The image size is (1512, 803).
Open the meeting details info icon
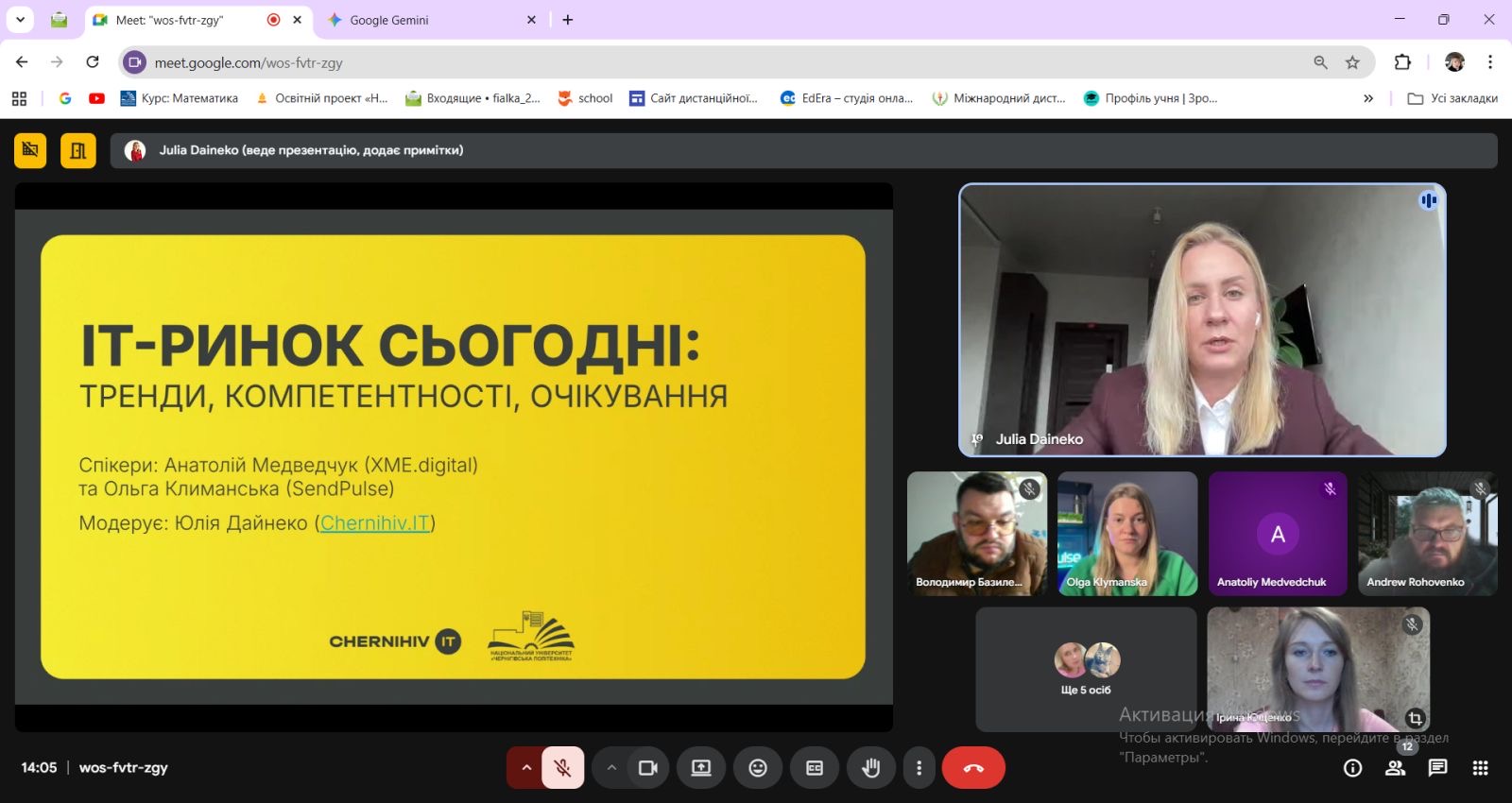[x=1353, y=768]
